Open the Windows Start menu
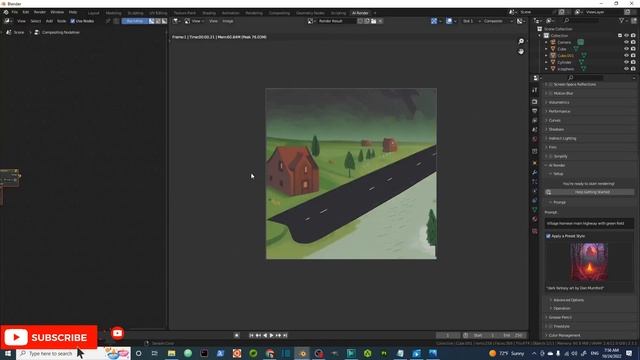 click(8, 353)
